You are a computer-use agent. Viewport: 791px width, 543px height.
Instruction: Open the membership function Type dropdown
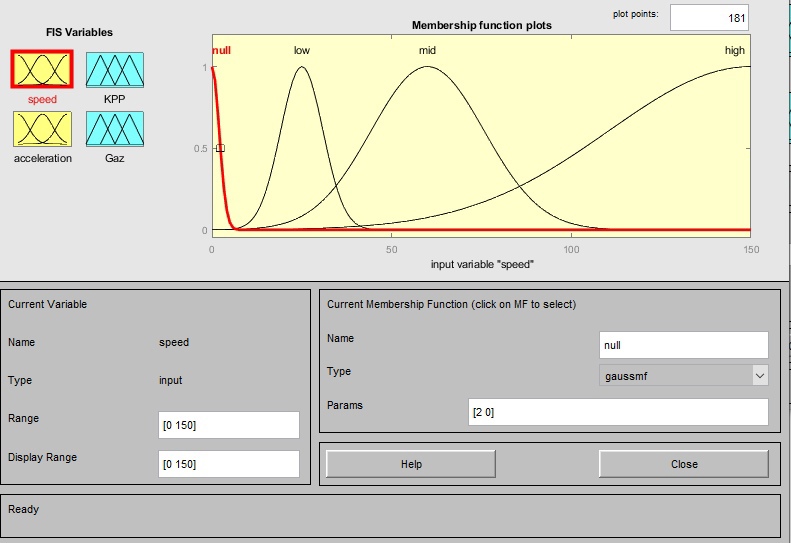684,376
